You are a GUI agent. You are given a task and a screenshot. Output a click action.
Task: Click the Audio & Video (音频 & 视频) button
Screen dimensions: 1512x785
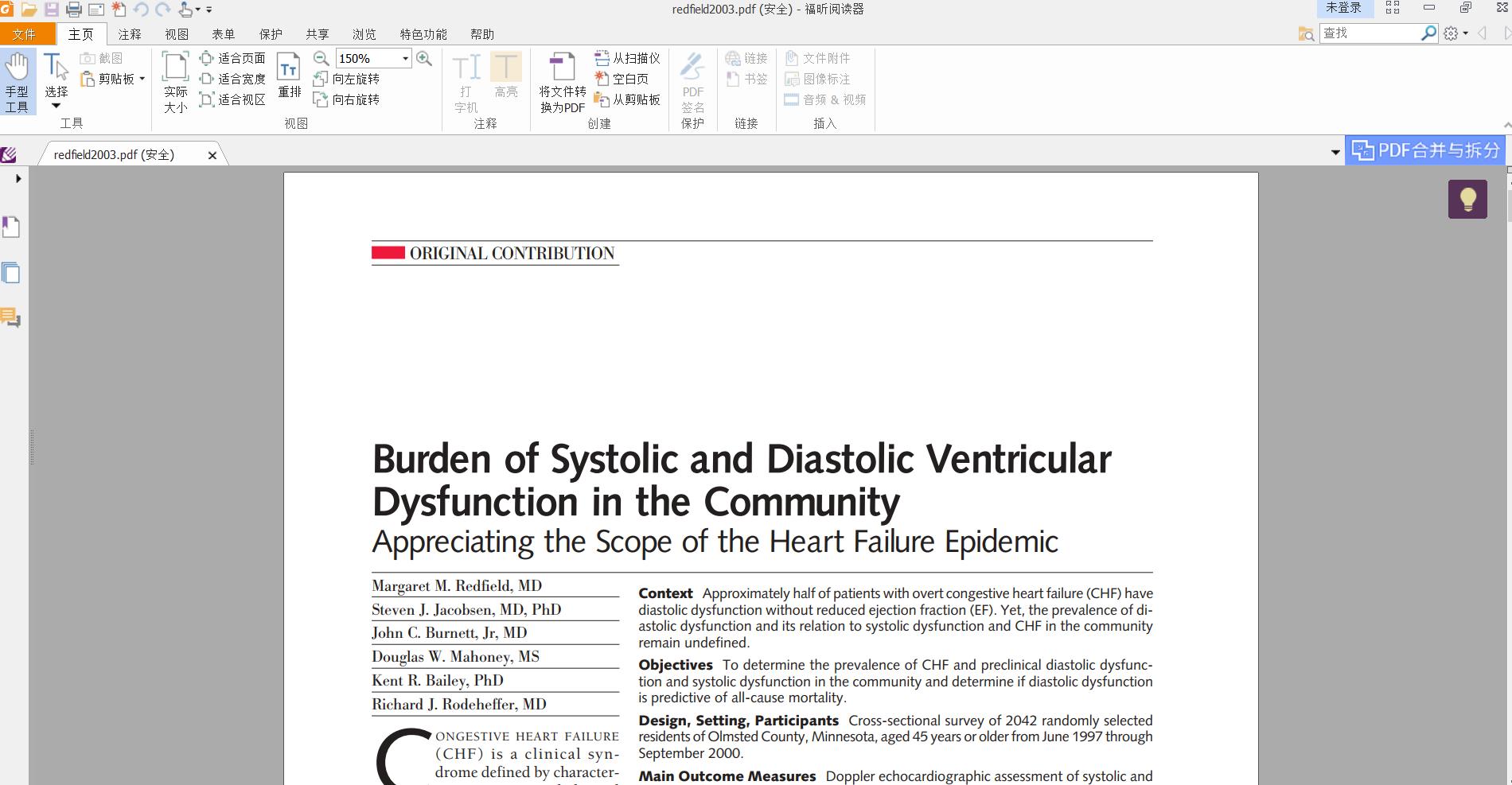[825, 99]
